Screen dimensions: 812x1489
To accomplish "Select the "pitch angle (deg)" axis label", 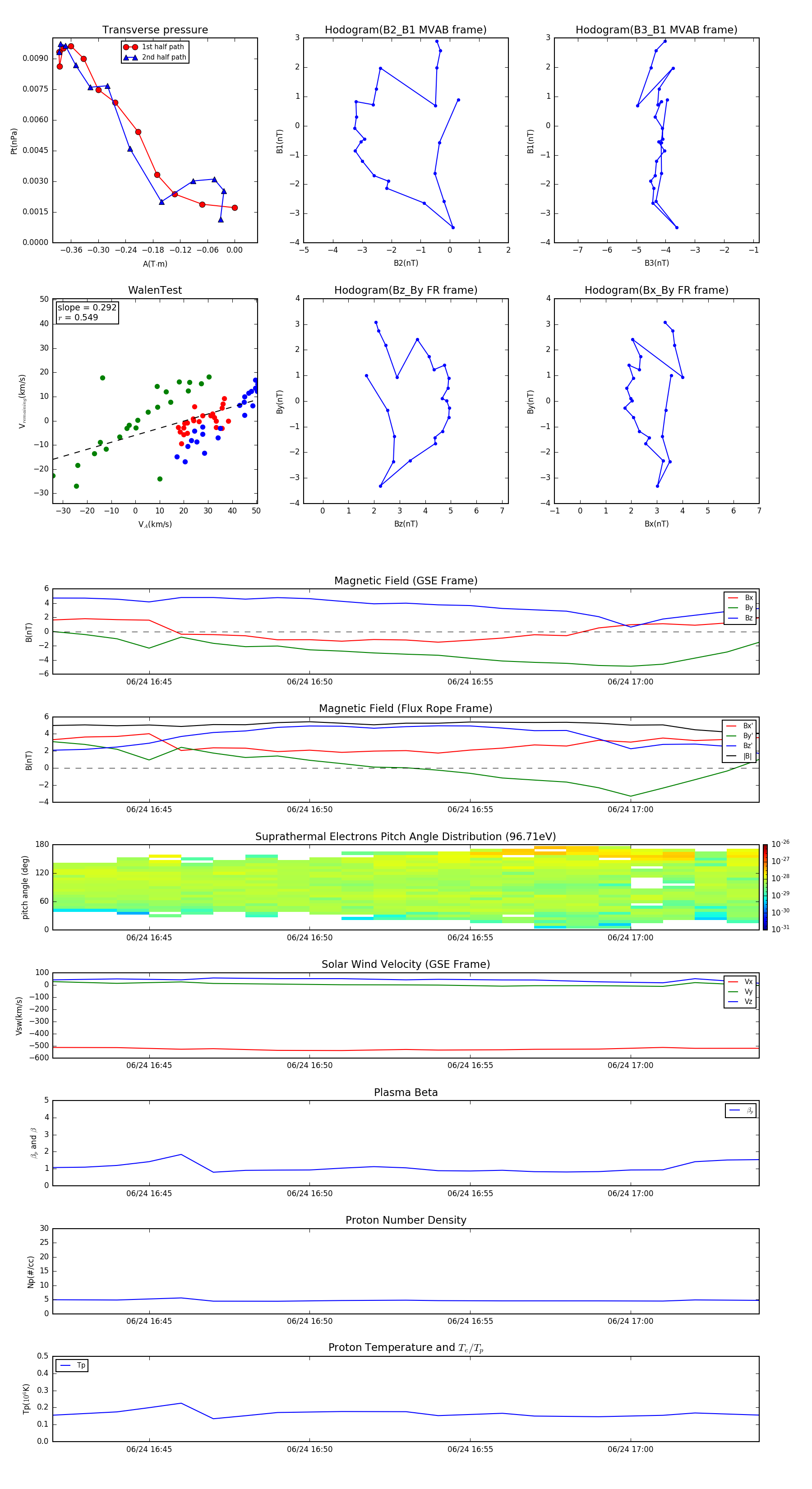I will pos(25,887).
